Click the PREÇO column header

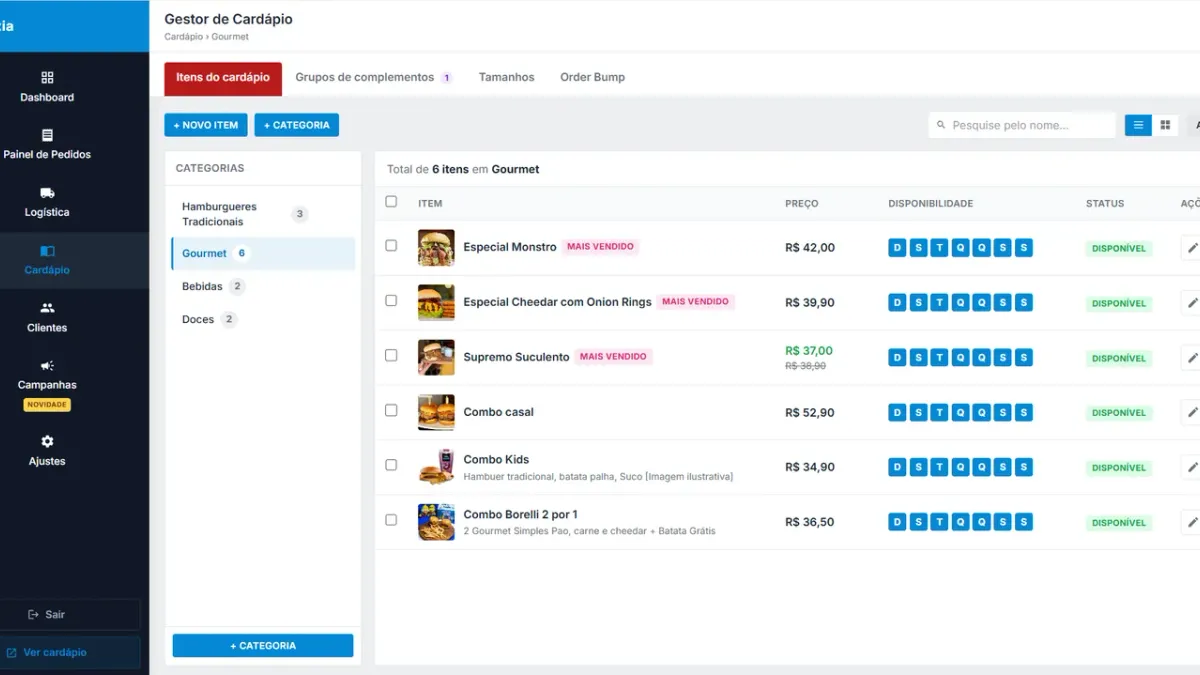[802, 204]
